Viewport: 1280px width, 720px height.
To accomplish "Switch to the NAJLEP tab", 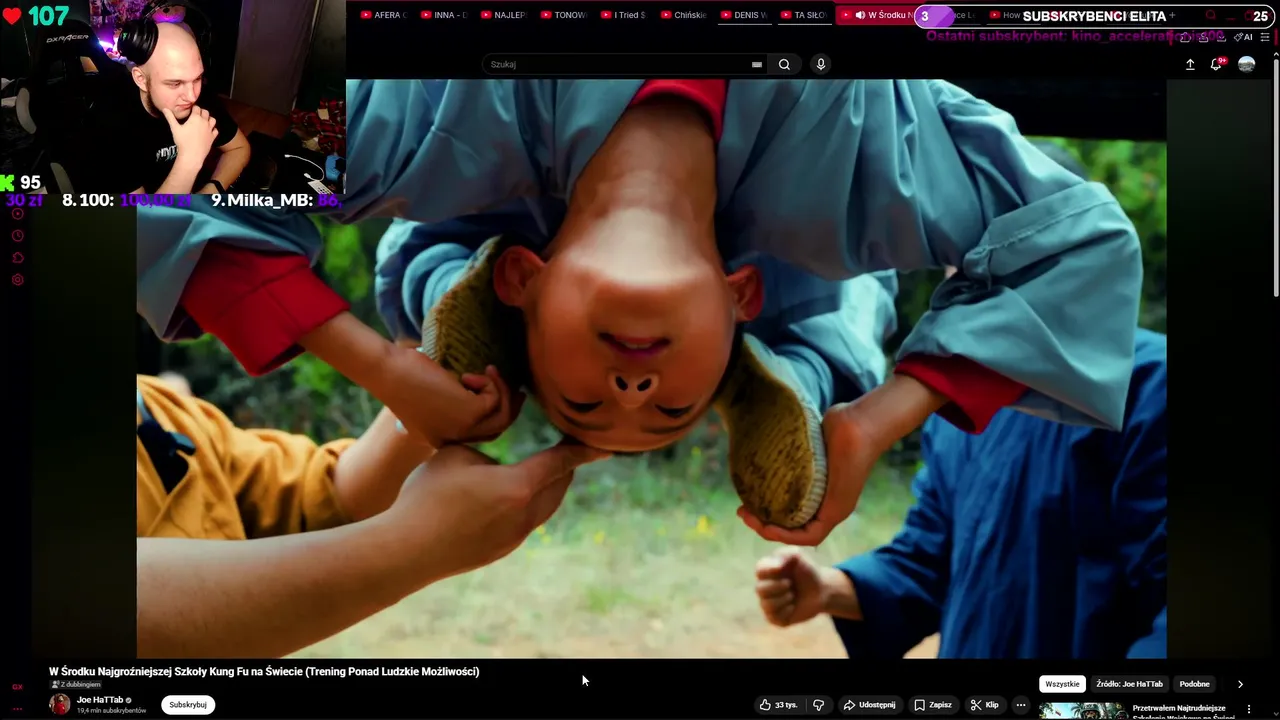I will point(503,15).
